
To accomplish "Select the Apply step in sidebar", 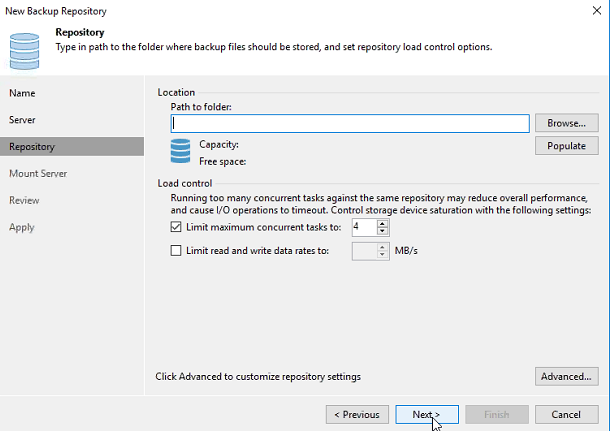I will (22, 228).
